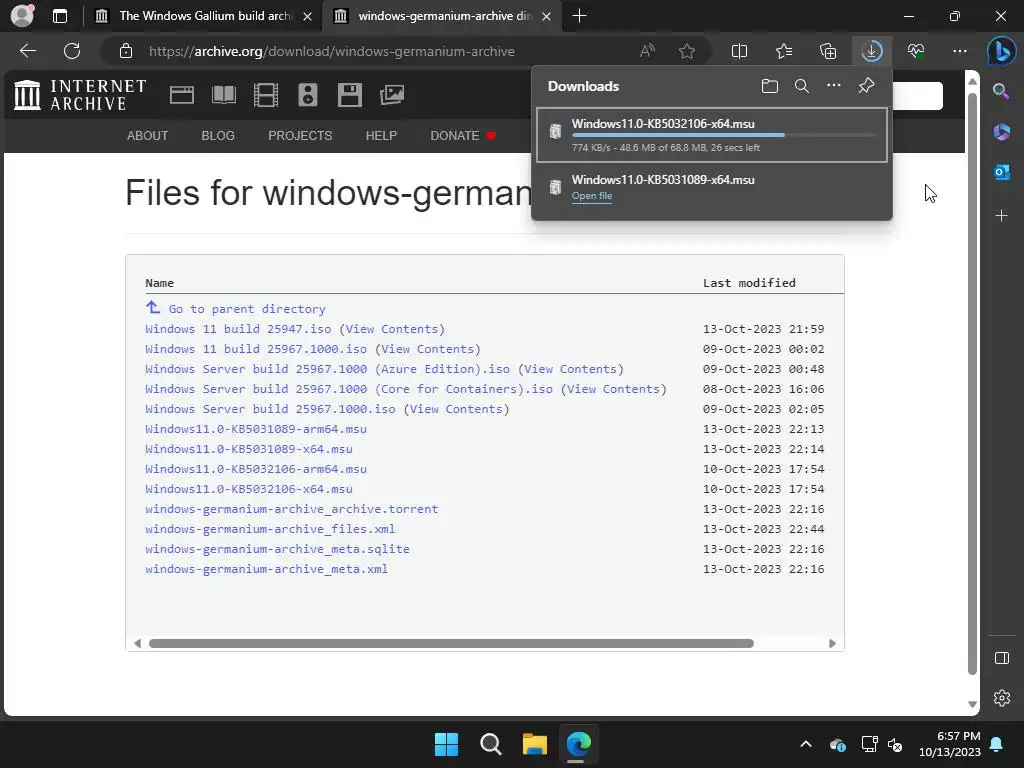Viewport: 1024px width, 768px height.
Task: Go to parent directory link
Action: click(x=247, y=309)
